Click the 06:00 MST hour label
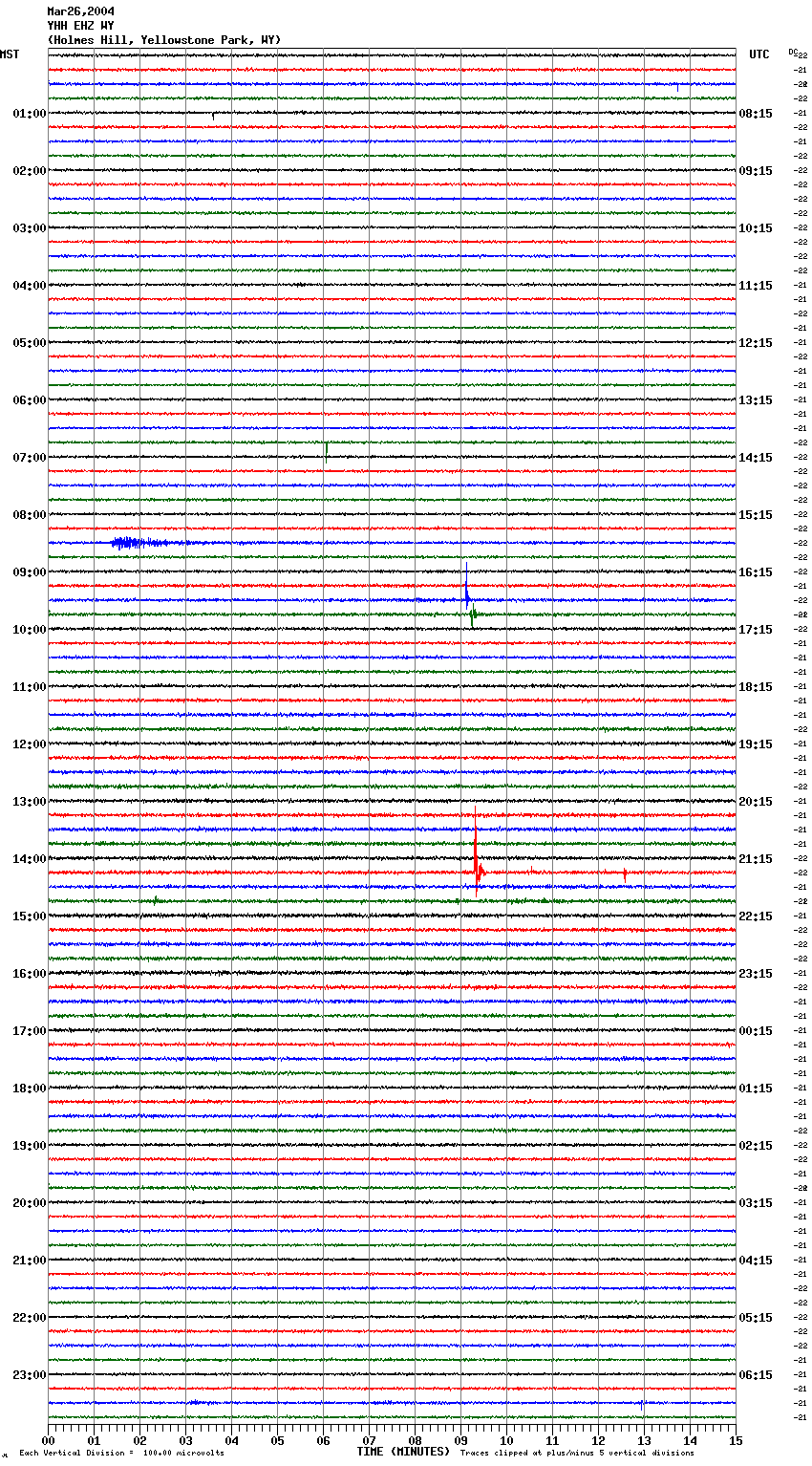Image resolution: width=812 pixels, height=1466 pixels. pyautogui.click(x=29, y=400)
